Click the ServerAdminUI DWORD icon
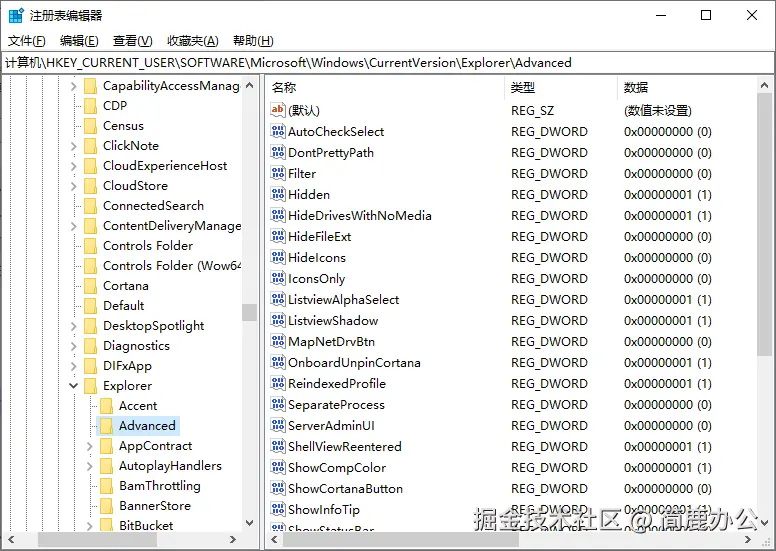The image size is (776, 551). [278, 425]
